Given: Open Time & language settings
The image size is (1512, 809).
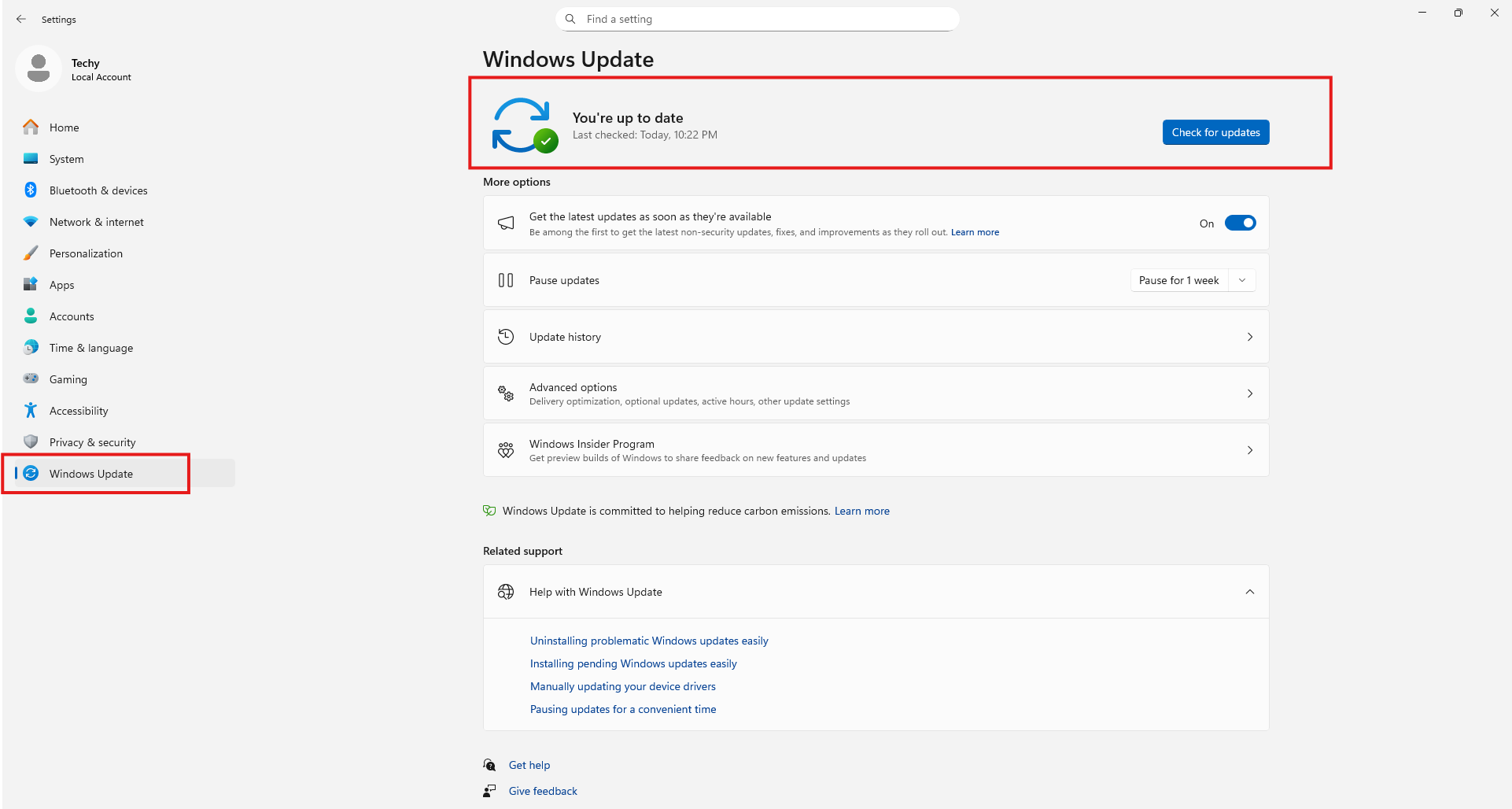Looking at the screenshot, I should coord(91,348).
